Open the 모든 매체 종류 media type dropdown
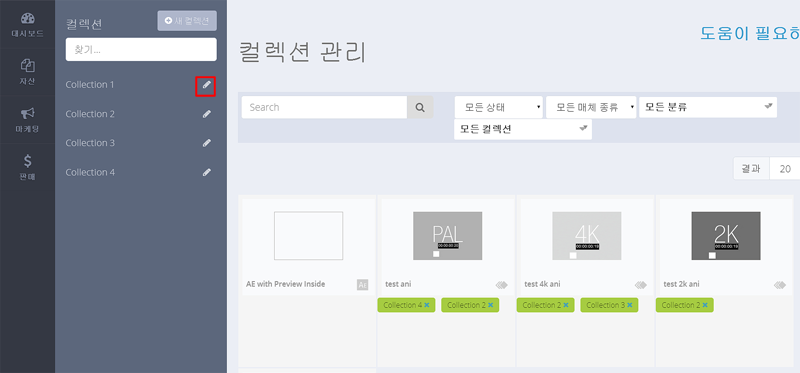800x373 pixels. [591, 107]
